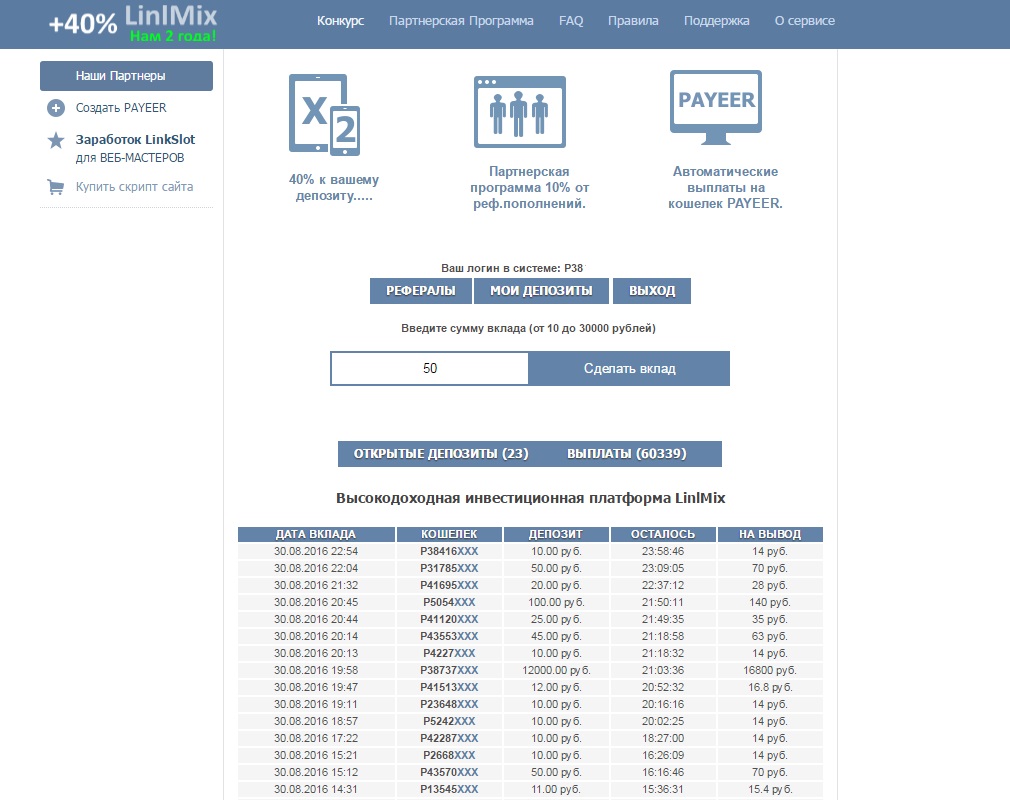The height and width of the screenshot is (800, 1010).
Task: Click the star icon beside Заработок LinkSlot
Action: 56,141
